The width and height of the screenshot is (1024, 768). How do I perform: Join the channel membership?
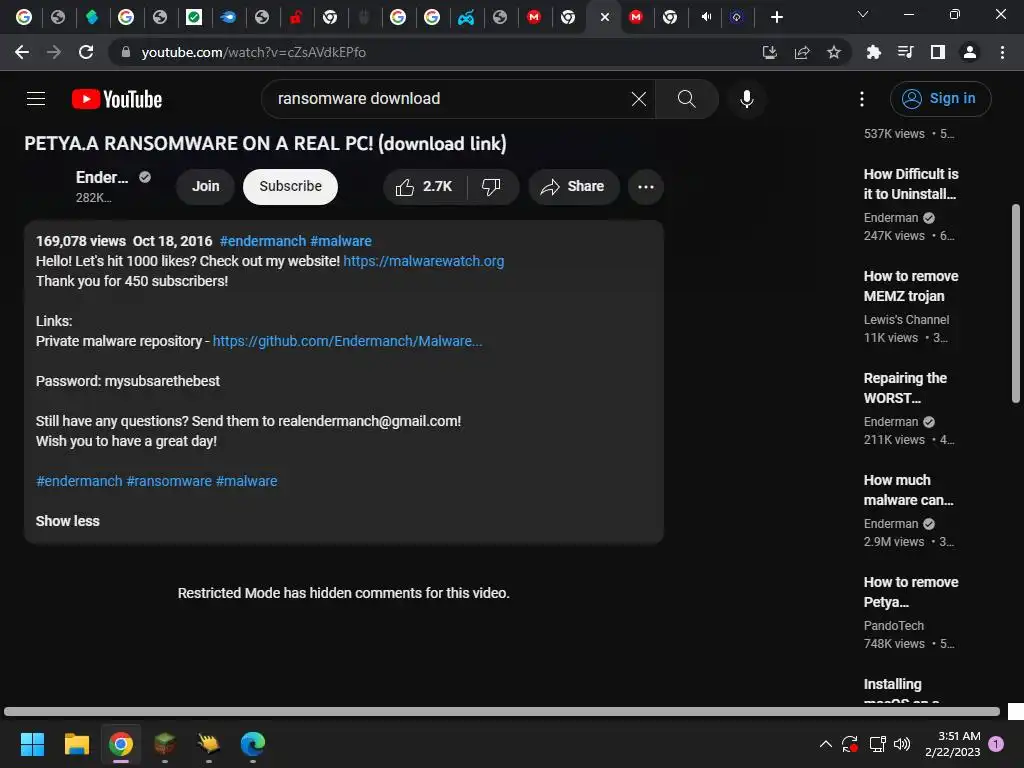point(206,187)
